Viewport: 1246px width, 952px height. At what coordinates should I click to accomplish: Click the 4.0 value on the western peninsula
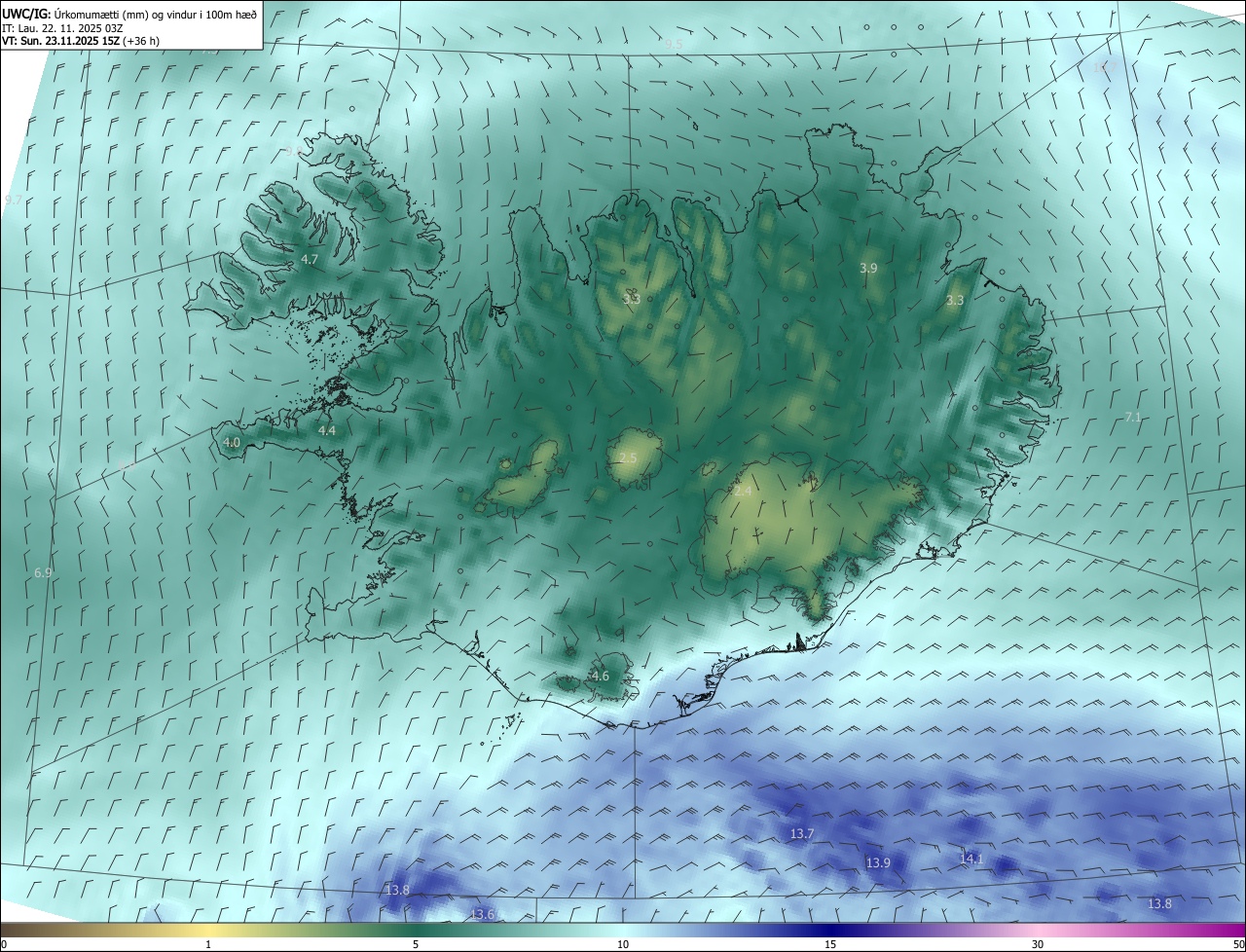(232, 442)
